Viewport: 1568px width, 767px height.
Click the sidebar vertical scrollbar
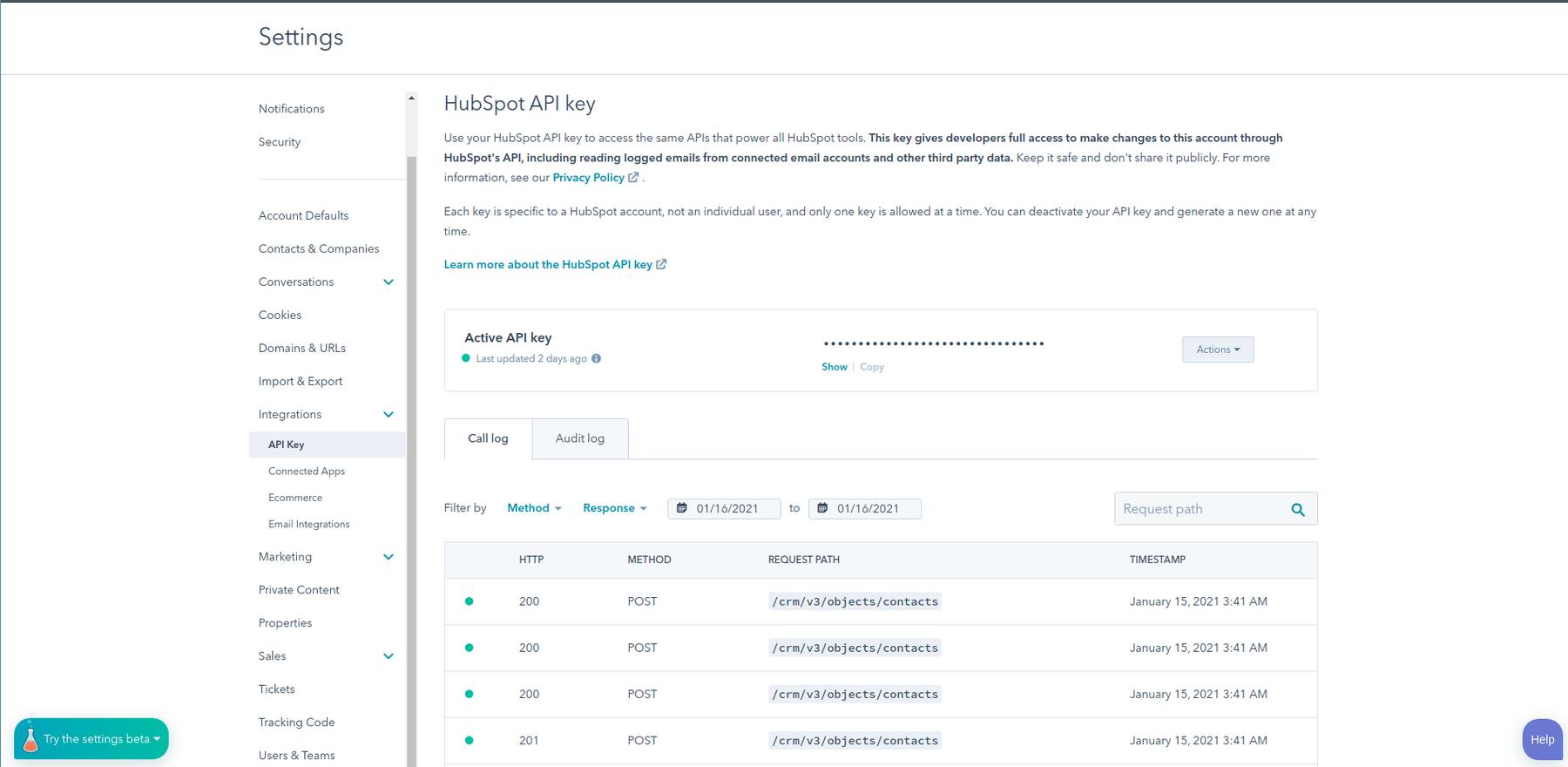pos(411,462)
